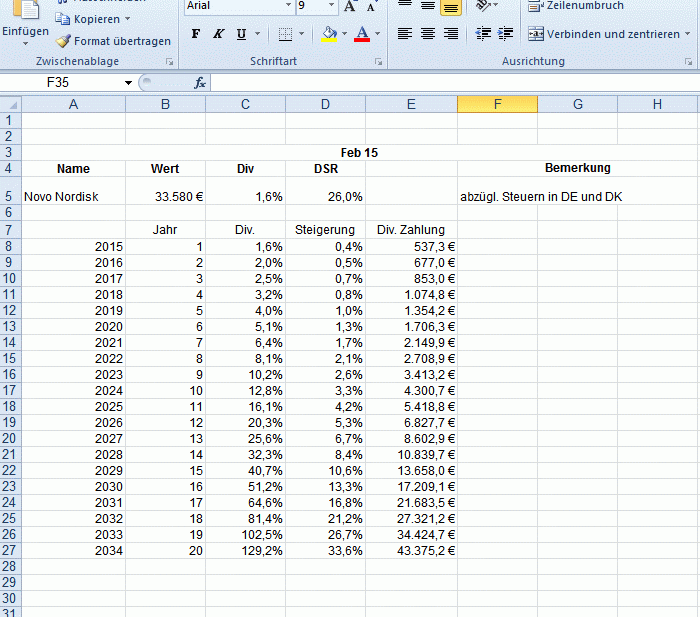Apply red font color
This screenshot has height=617, width=700.
coord(362,34)
